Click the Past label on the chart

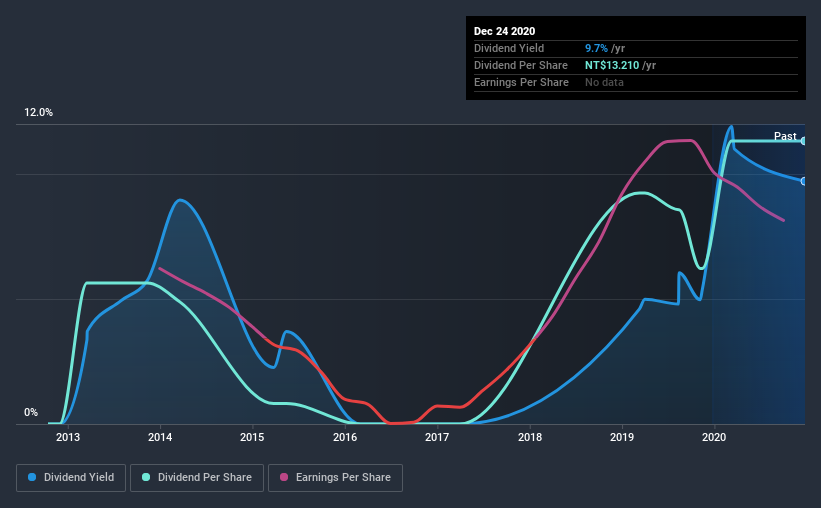point(785,136)
